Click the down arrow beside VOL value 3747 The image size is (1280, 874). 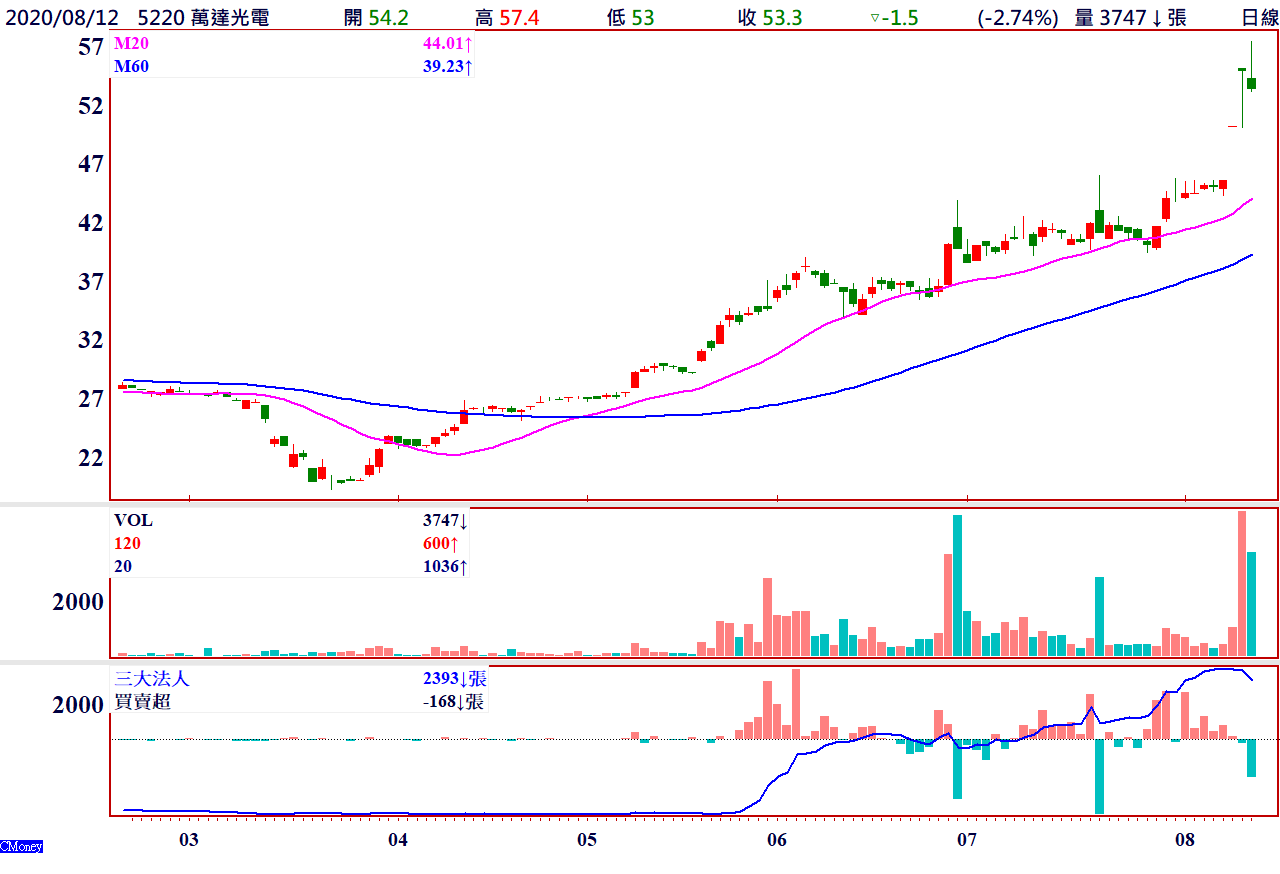[x=464, y=521]
